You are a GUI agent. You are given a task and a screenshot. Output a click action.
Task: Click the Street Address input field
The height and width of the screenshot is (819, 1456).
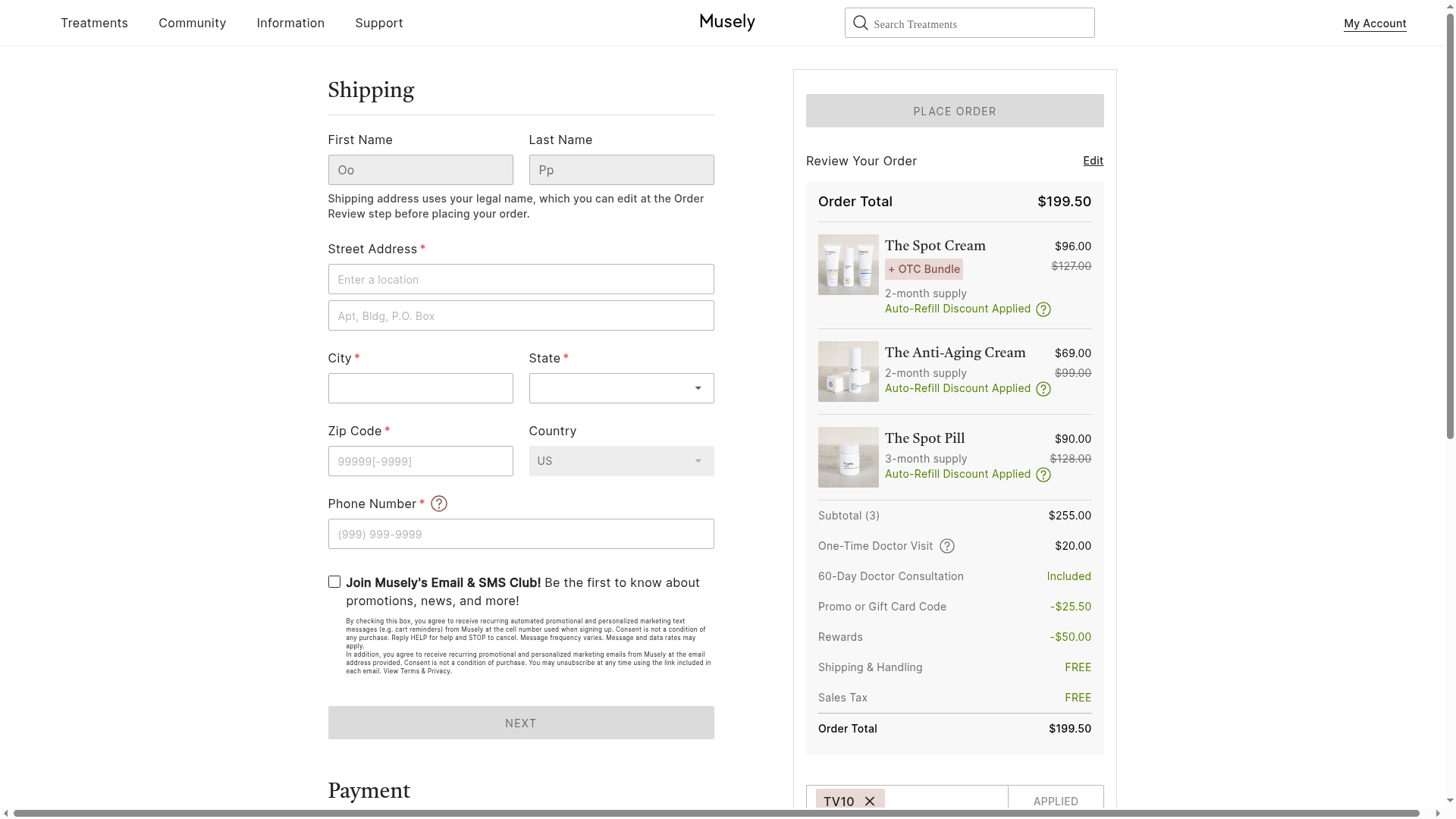point(521,279)
